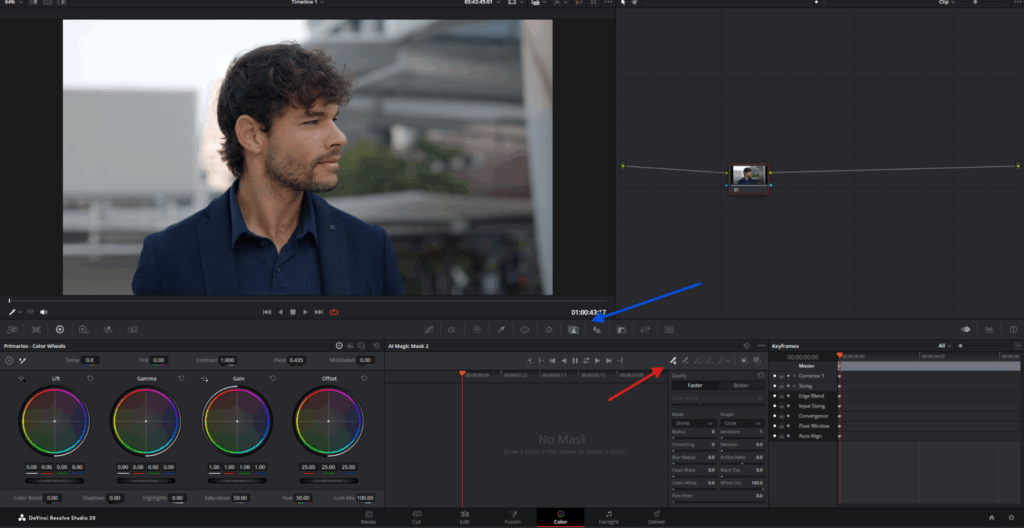Open Magic Mask palette options menu
The width and height of the screenshot is (1024, 528).
coord(761,346)
